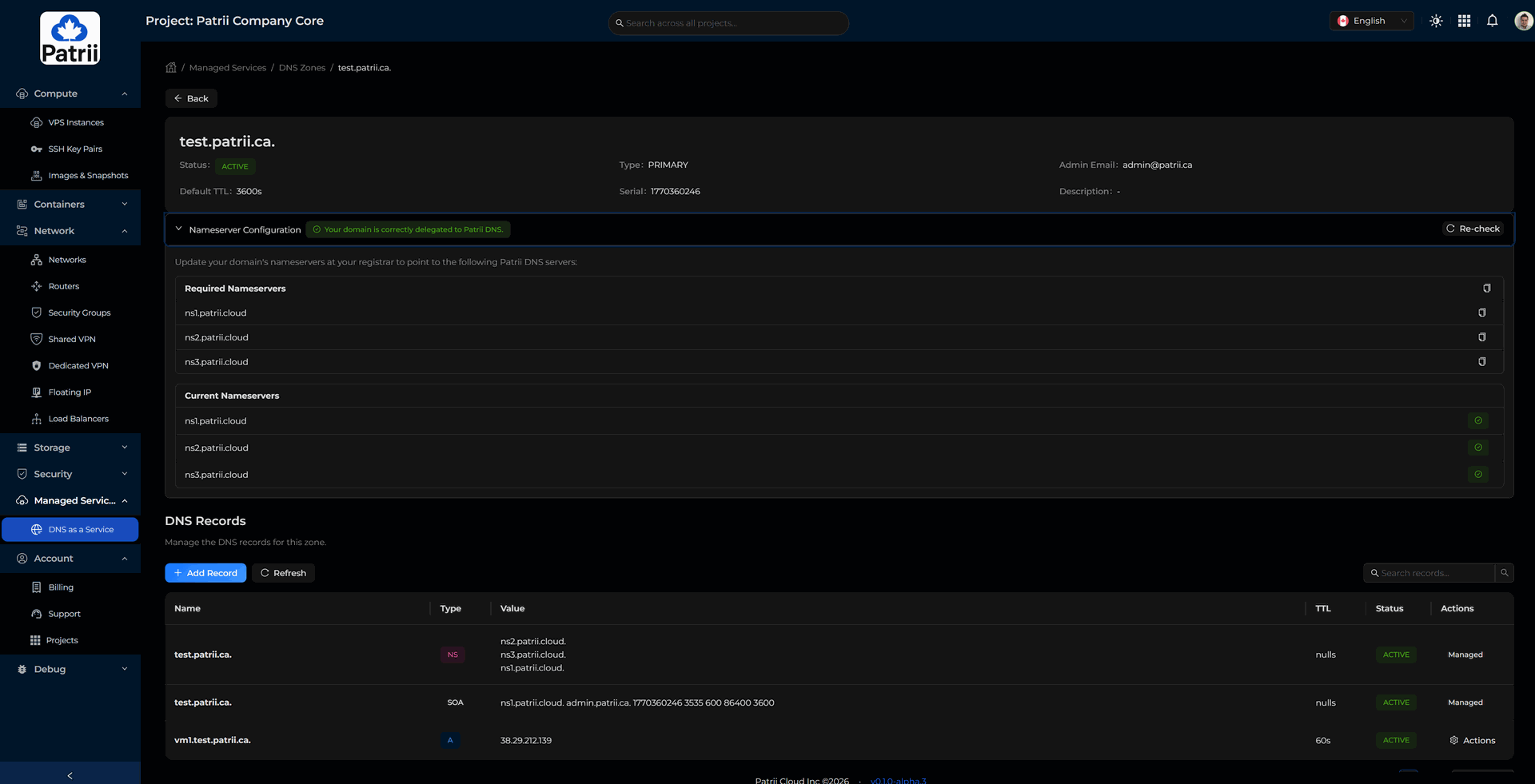Expand the Storage sidebar group
Screen dimensions: 1535x784
pyautogui.click(x=70, y=448)
